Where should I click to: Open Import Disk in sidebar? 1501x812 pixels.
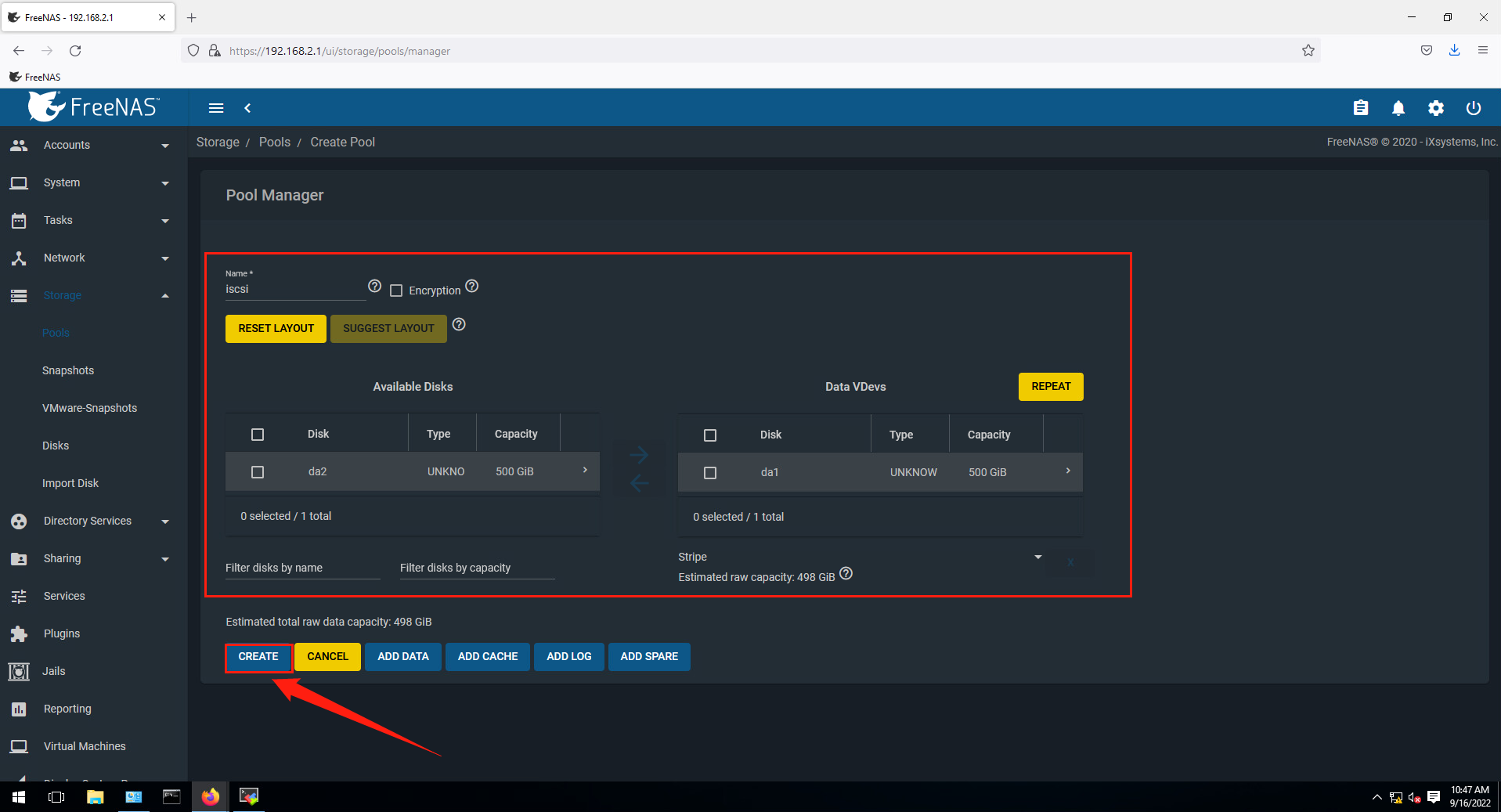tap(70, 483)
